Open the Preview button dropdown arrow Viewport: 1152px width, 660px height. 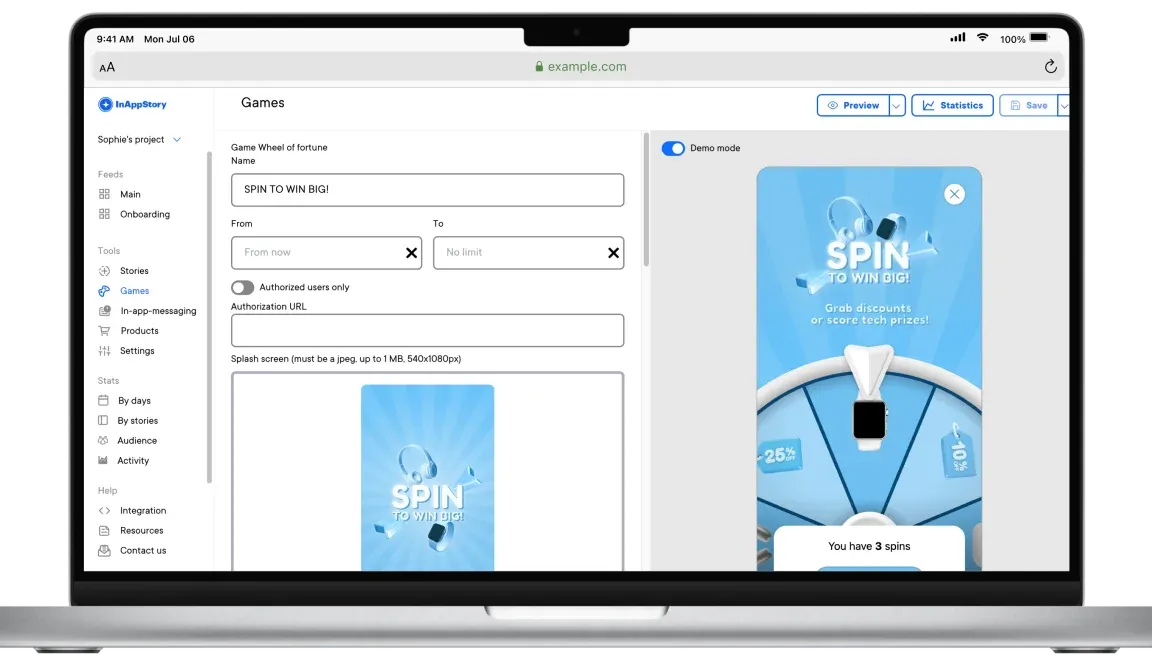point(897,105)
